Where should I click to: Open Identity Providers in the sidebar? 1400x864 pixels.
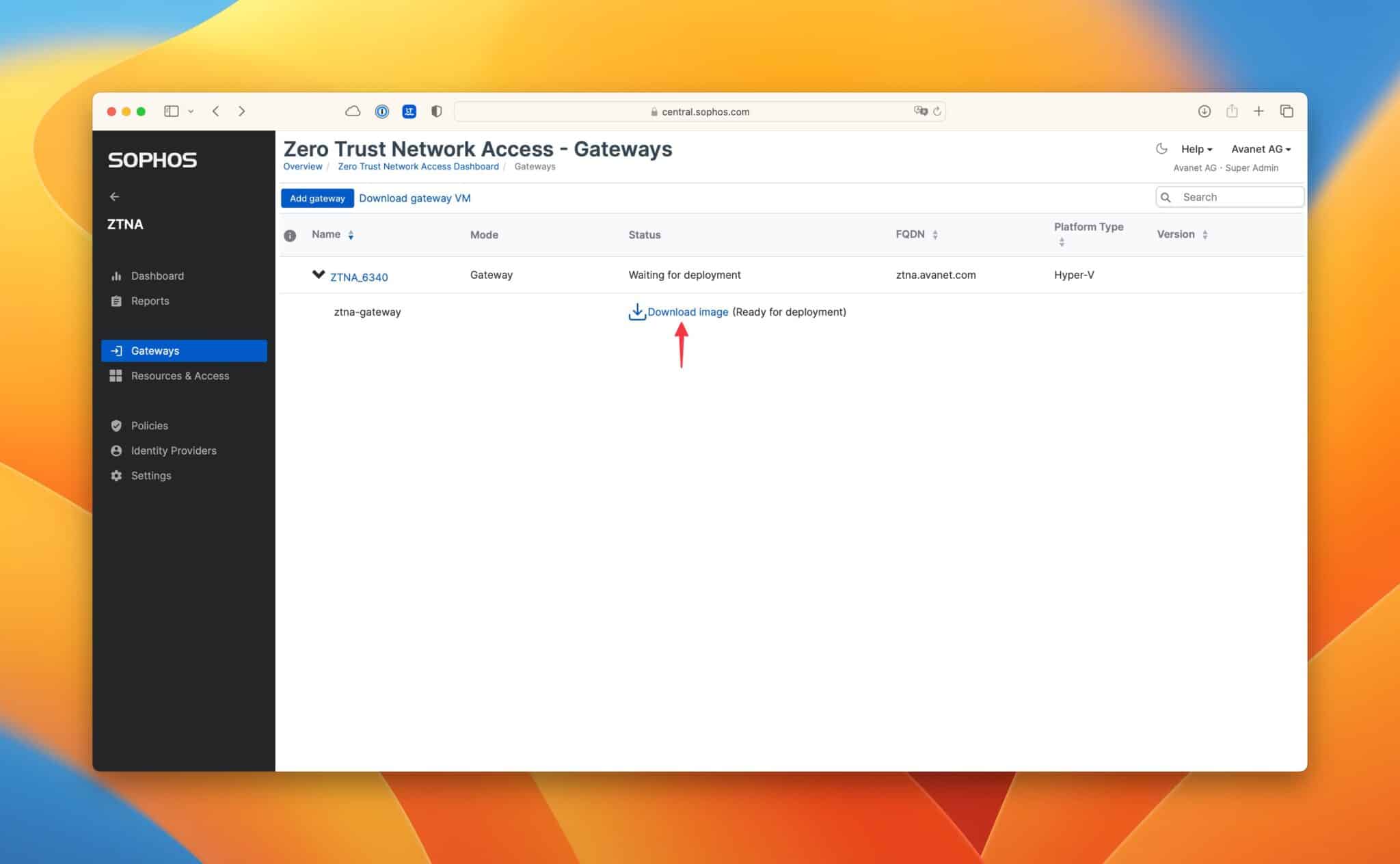(x=174, y=450)
